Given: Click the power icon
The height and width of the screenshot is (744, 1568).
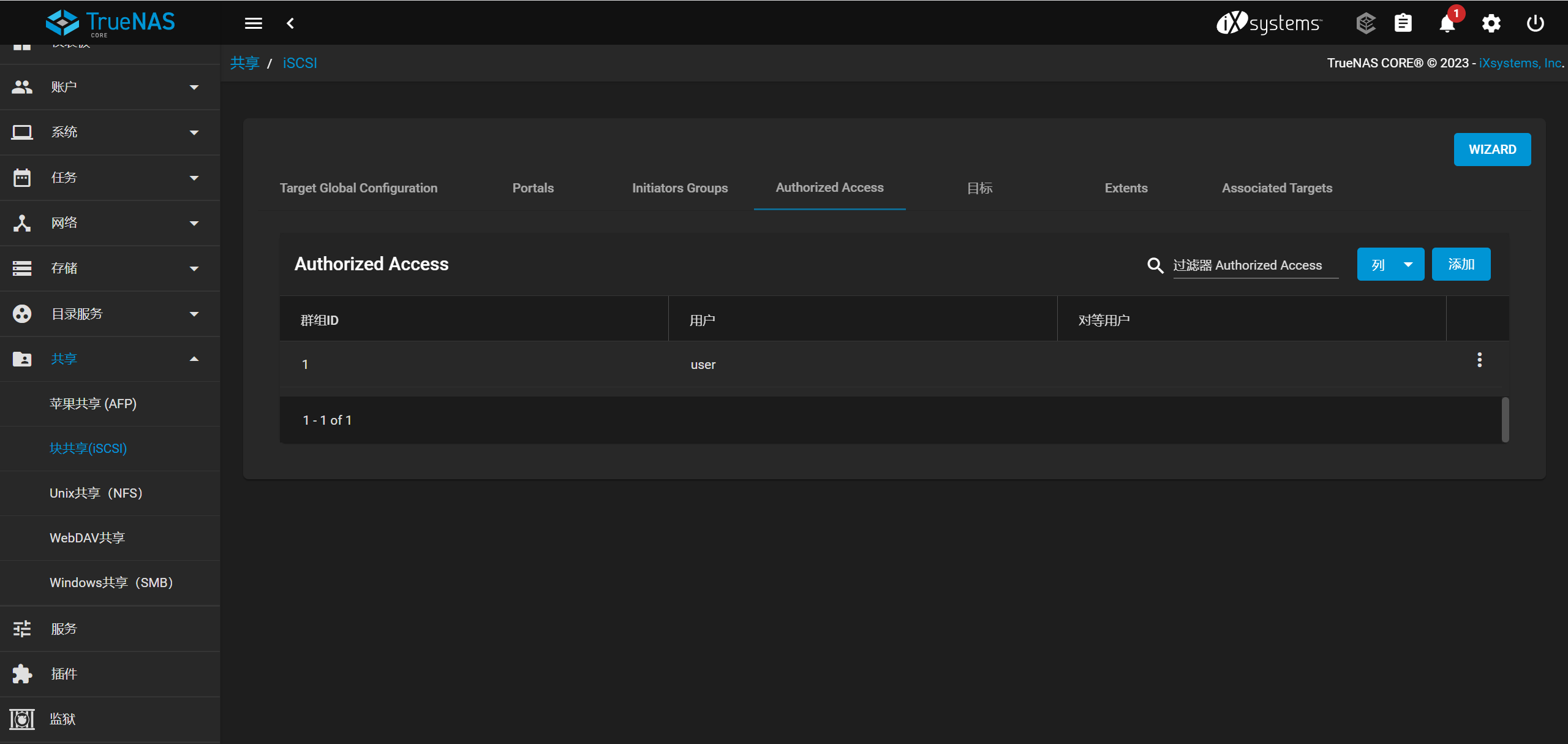Looking at the screenshot, I should click(x=1535, y=23).
